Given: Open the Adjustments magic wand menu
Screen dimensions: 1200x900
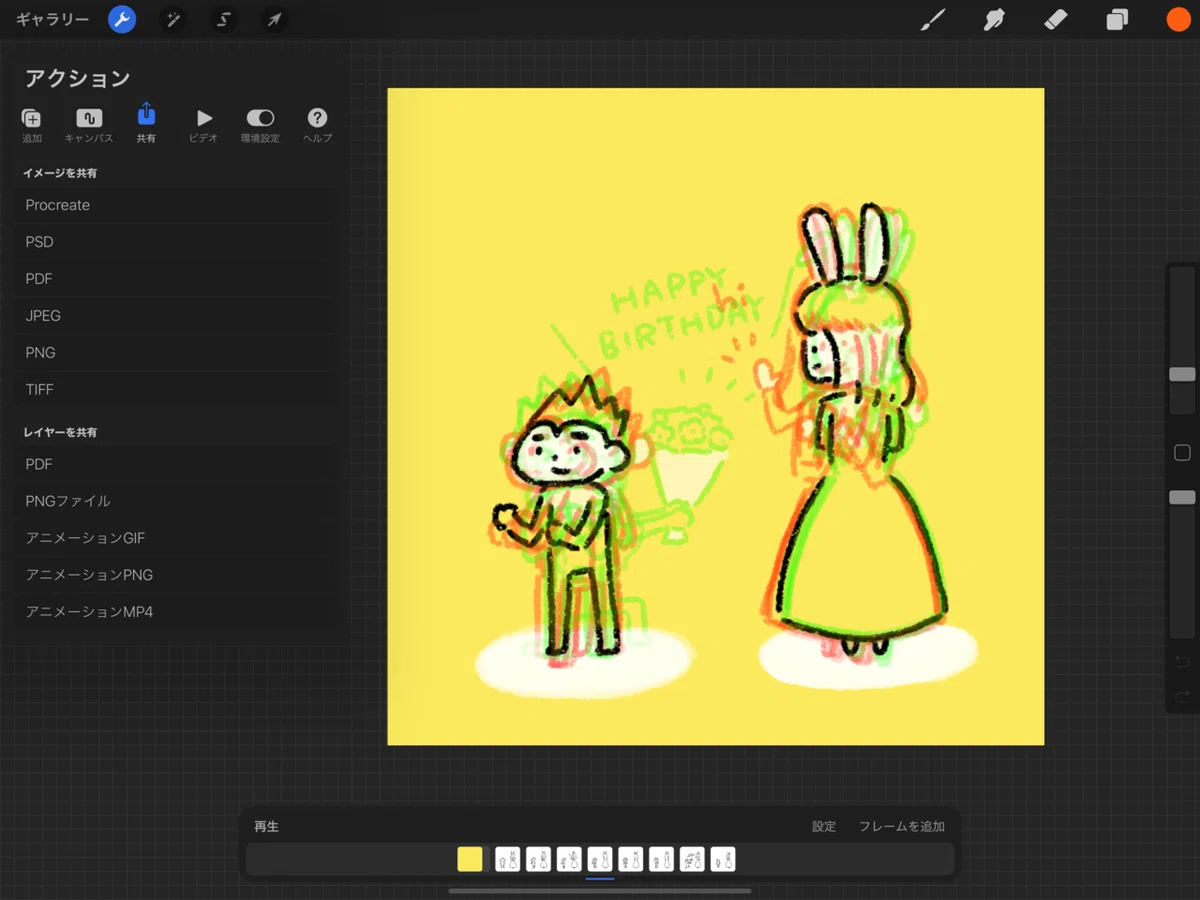Looking at the screenshot, I should pos(173,20).
